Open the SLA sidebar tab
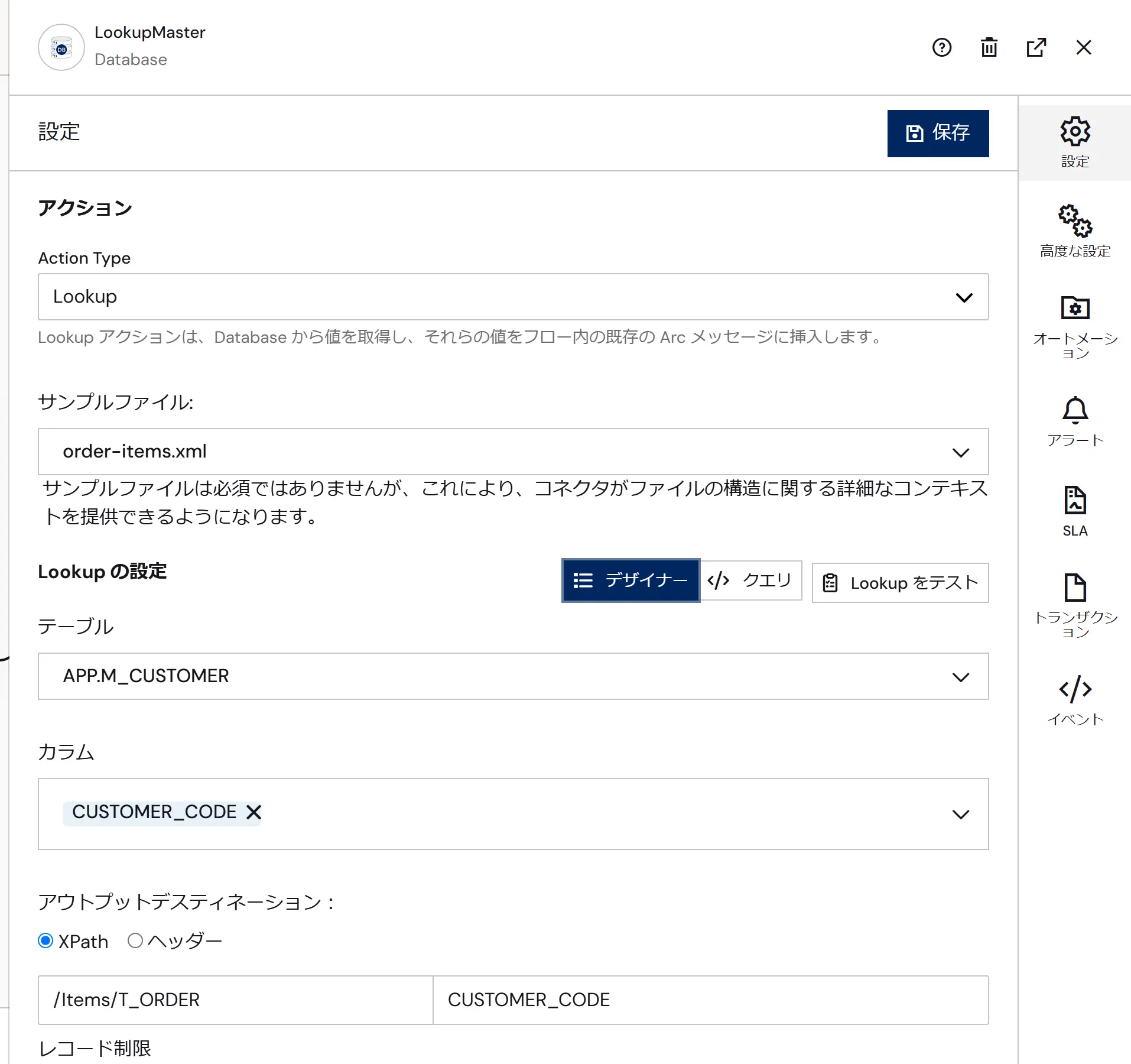The image size is (1131, 1064). [x=1075, y=511]
